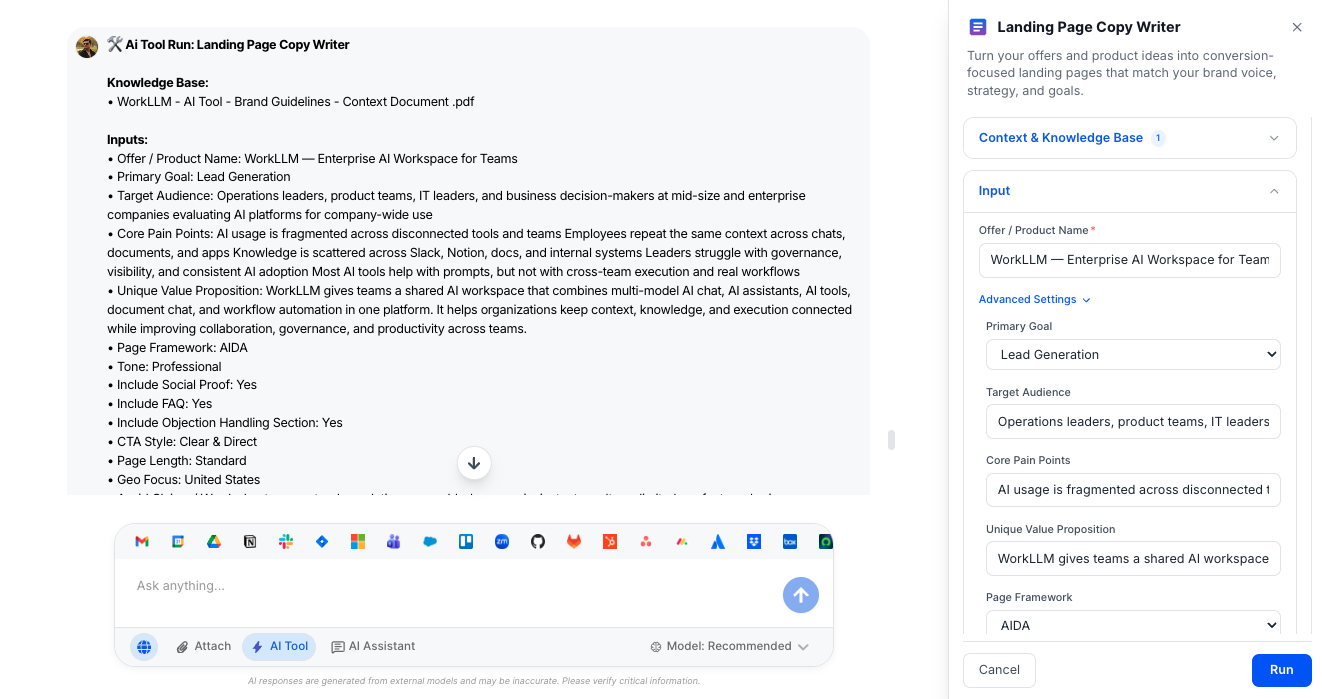The height and width of the screenshot is (699, 1322).
Task: Click the 'CTA Style: Clear & Direct' line
Action: coord(182,442)
